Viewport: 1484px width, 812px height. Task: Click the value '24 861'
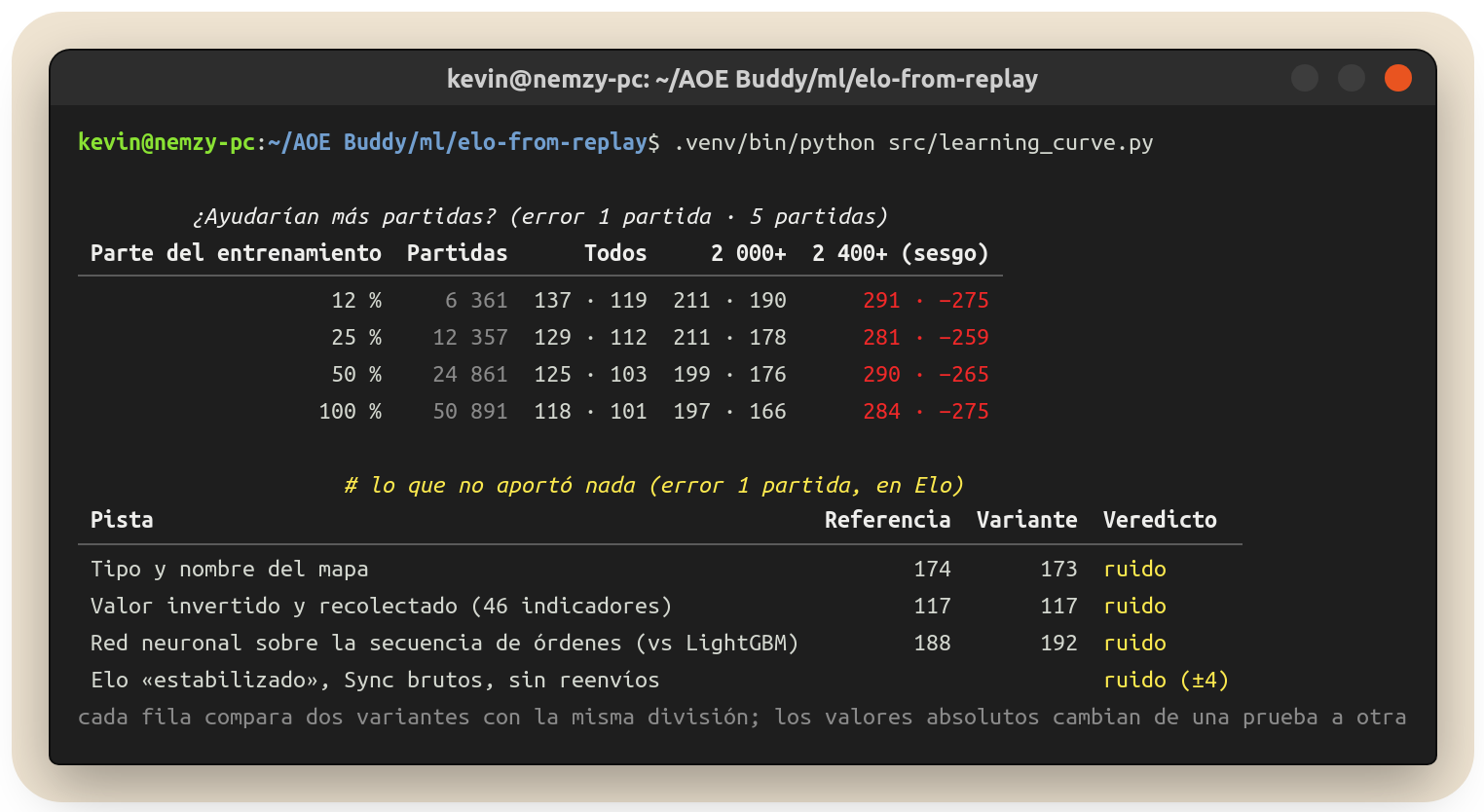tap(470, 374)
